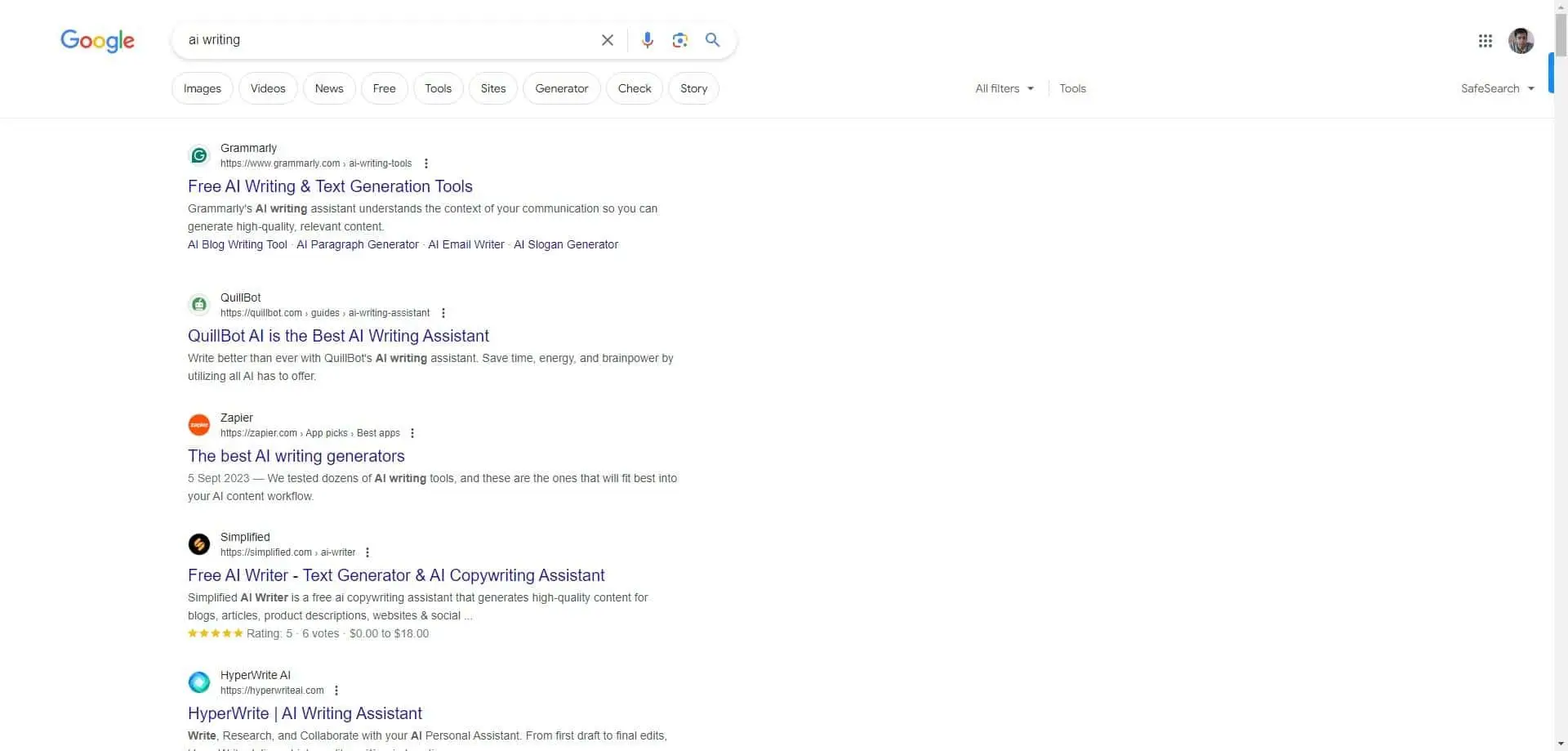
Task: Click the Grammarly favicon
Action: pos(199,155)
